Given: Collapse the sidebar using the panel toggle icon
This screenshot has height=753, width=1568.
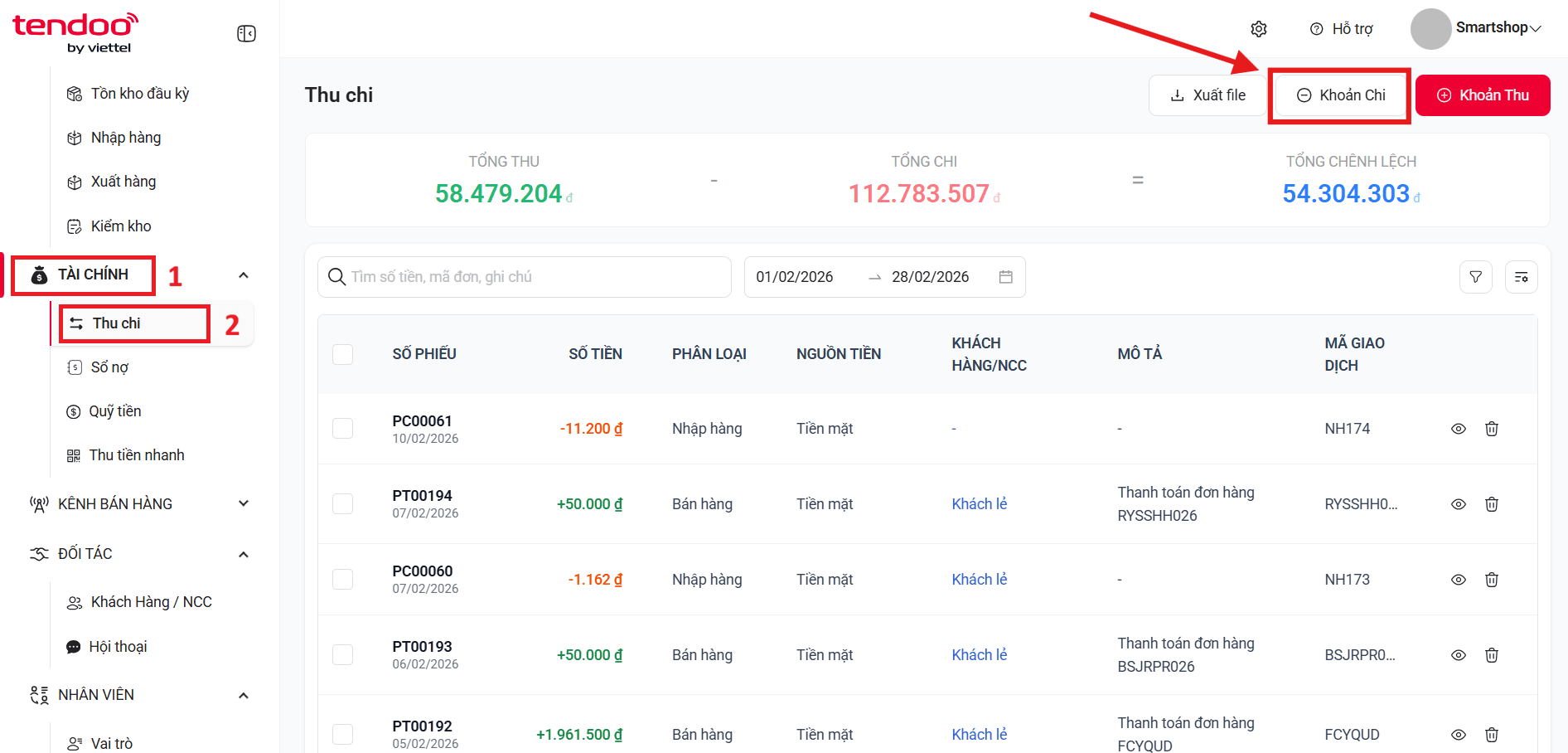Looking at the screenshot, I should [246, 33].
